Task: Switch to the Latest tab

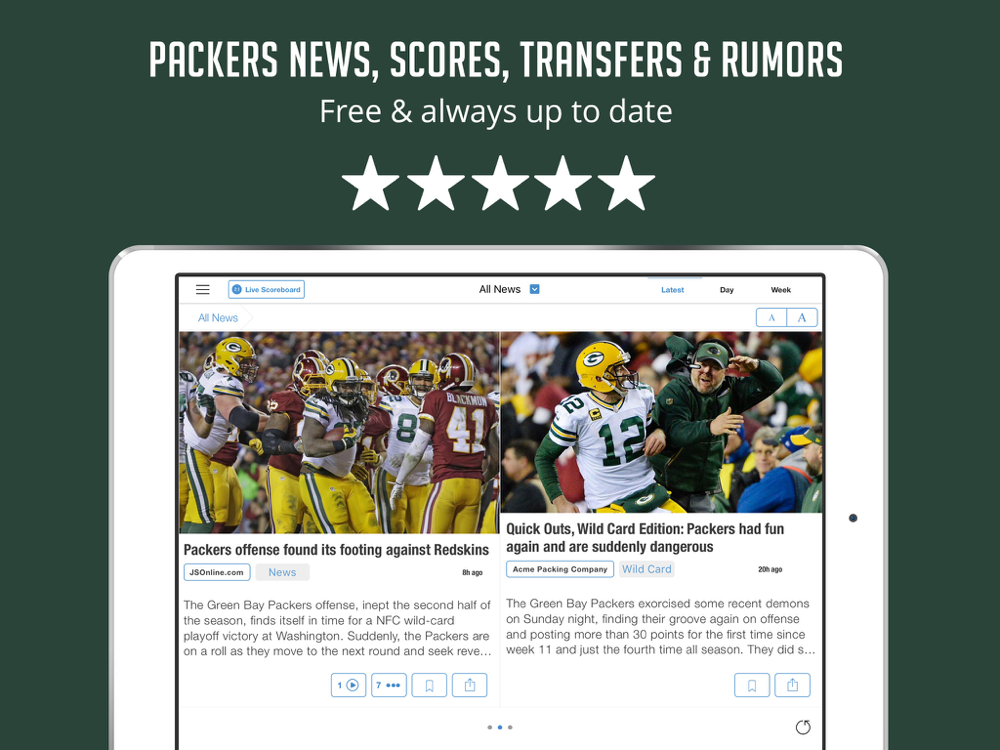Action: tap(672, 290)
